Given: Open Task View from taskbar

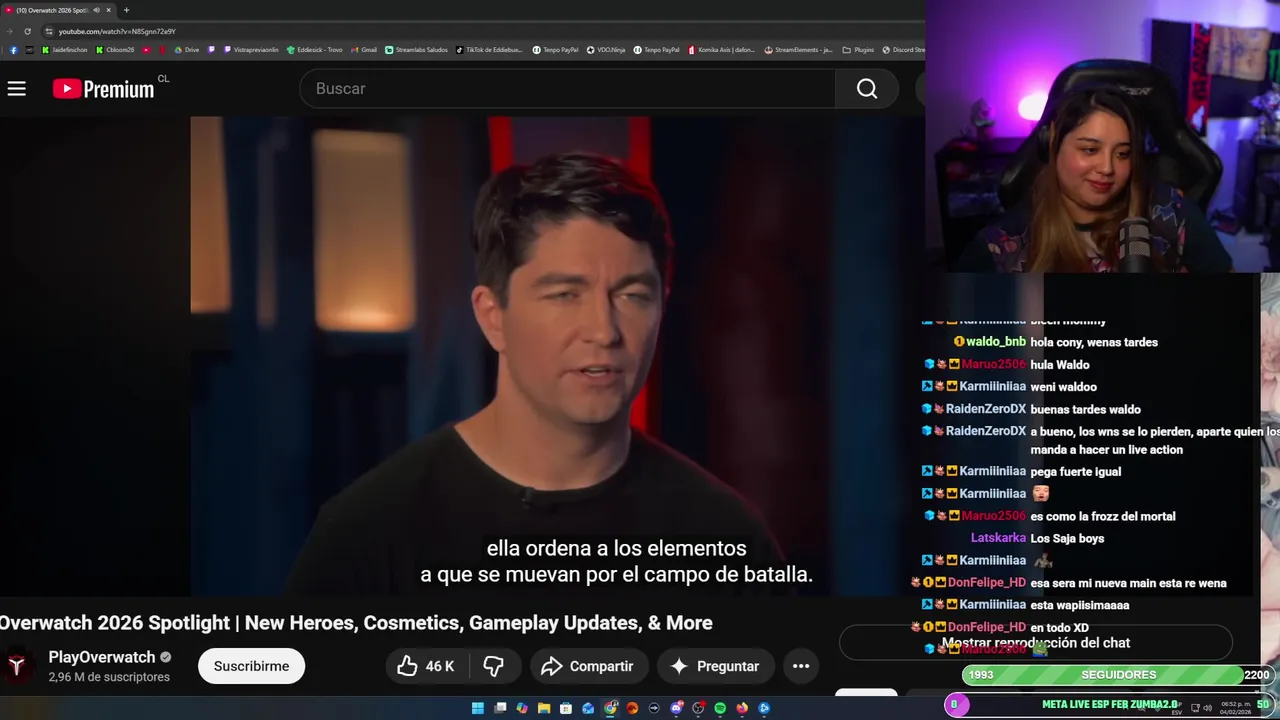Looking at the screenshot, I should [x=500, y=708].
